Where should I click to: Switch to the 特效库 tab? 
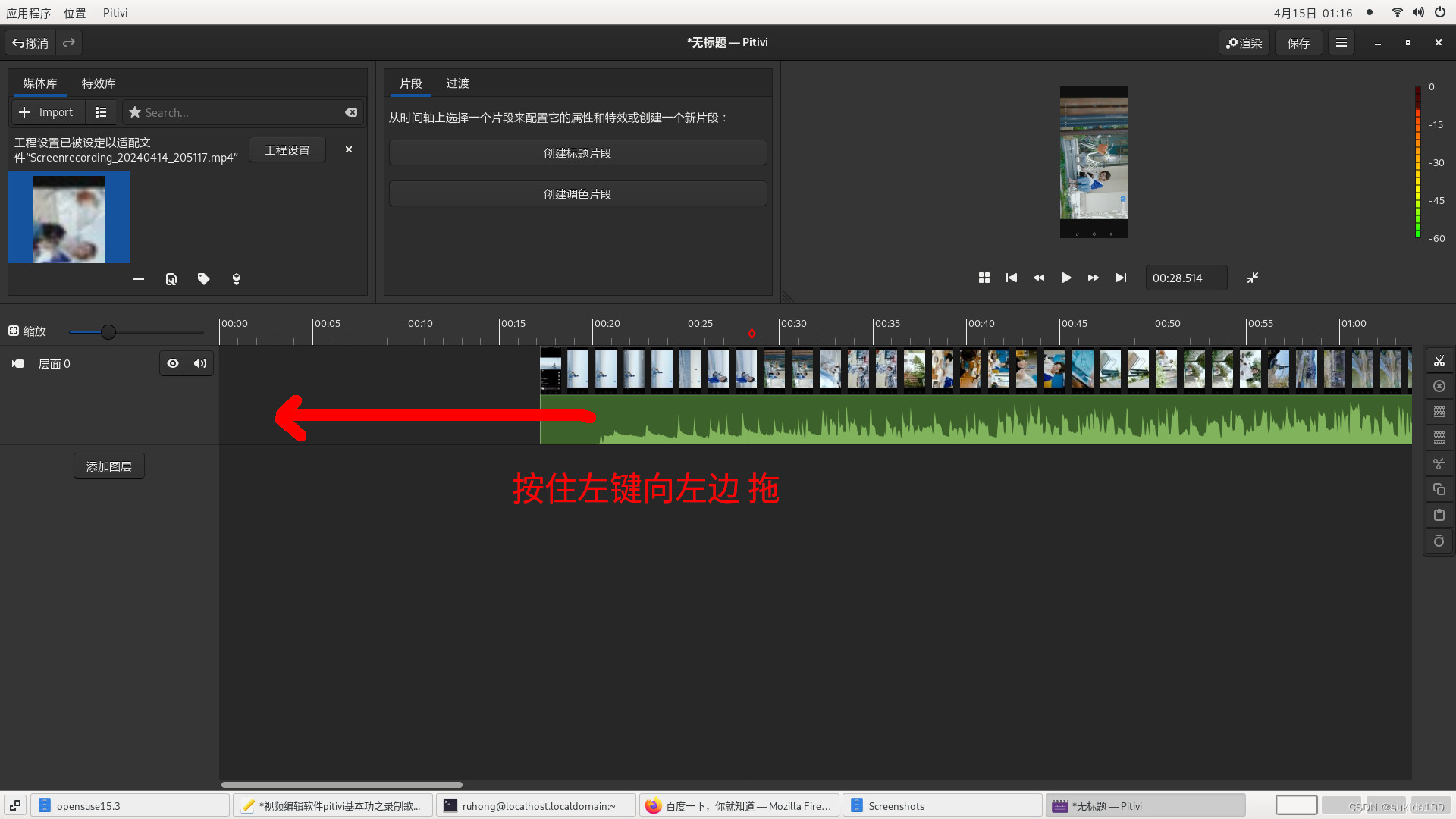click(99, 83)
